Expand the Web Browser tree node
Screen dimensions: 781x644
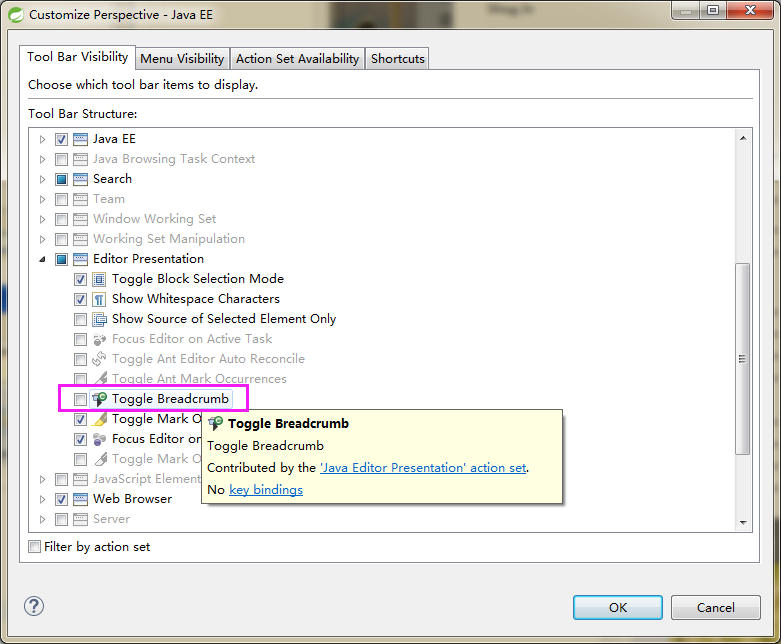pyautogui.click(x=42, y=499)
